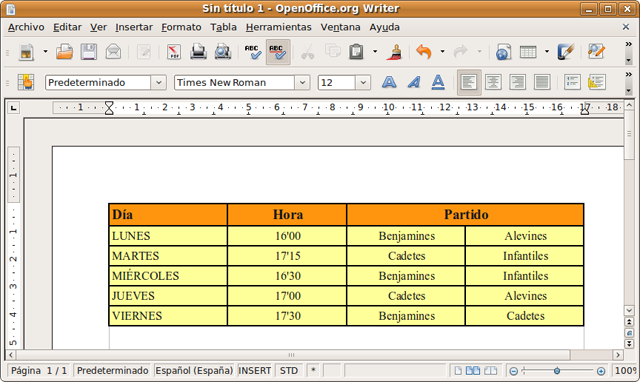Open the Styles and Formatting icon

click(26, 82)
